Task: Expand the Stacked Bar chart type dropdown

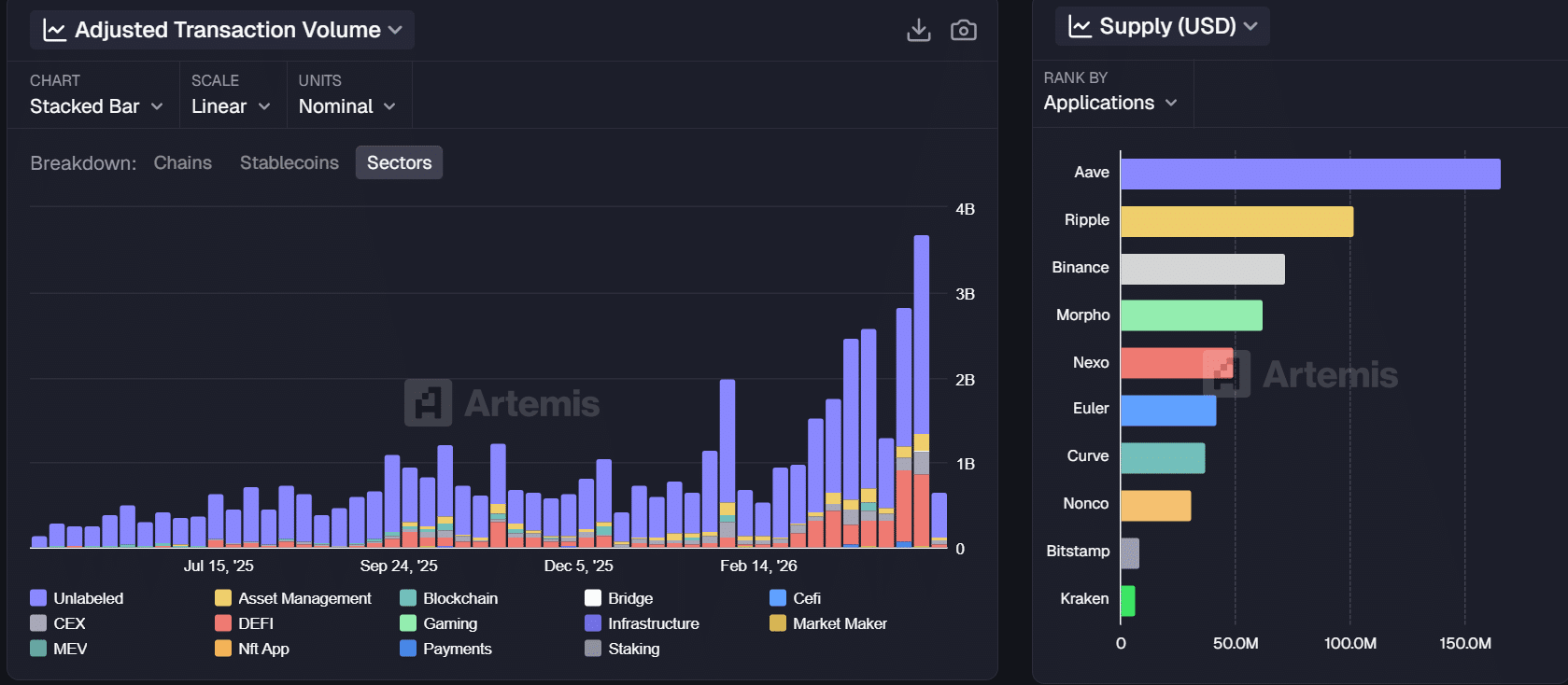Action: pyautogui.click(x=96, y=106)
